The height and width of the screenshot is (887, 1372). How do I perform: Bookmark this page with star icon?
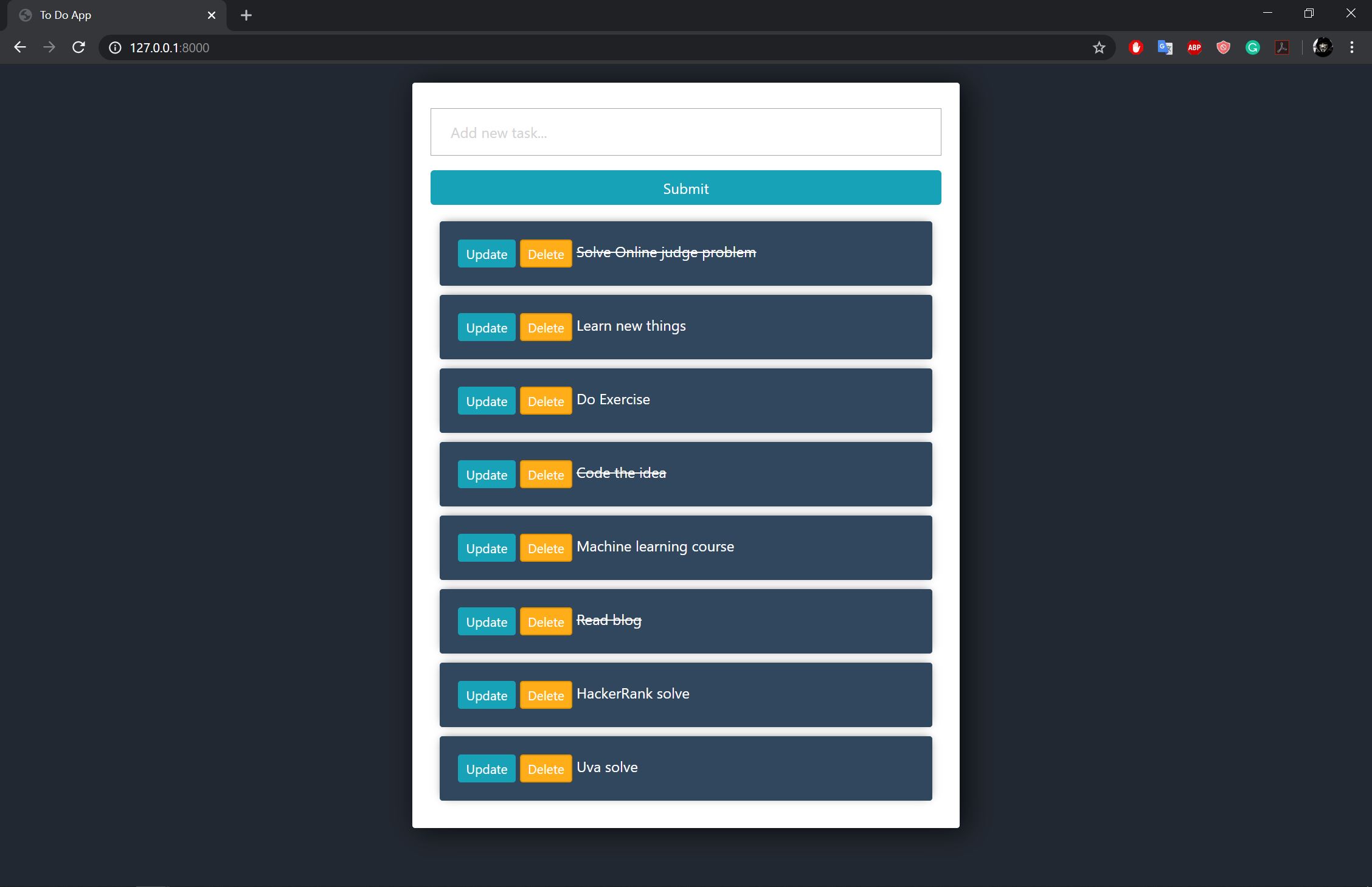click(x=1098, y=47)
